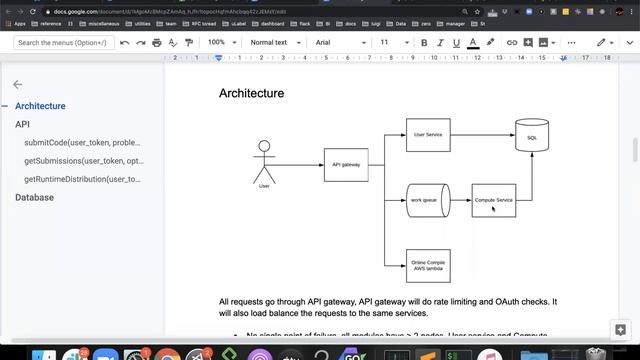Click the Architecture heading in document
Image resolution: width=640 pixels, height=360 pixels.
[x=251, y=93]
